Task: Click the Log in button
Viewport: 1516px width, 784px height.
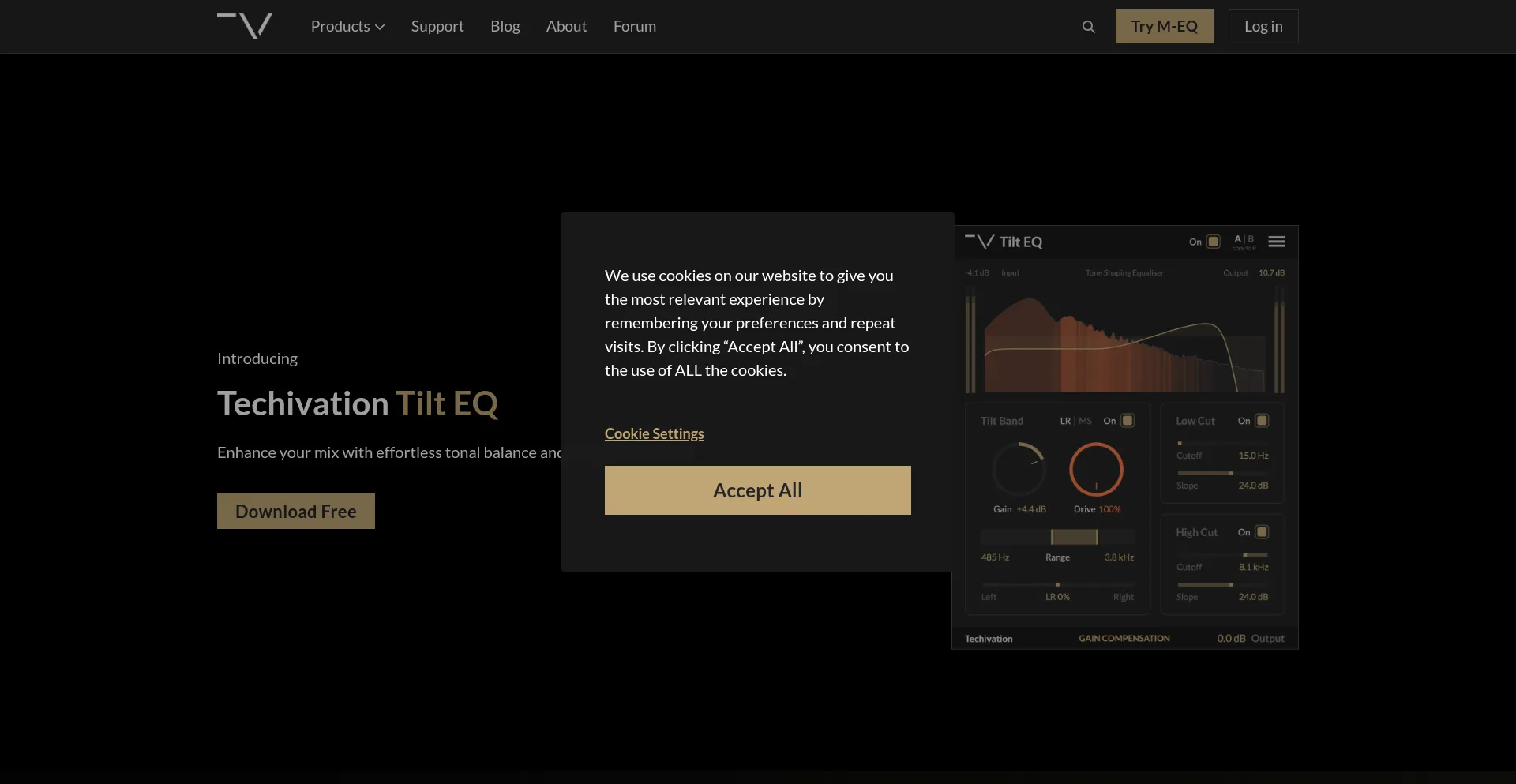Action: pyautogui.click(x=1263, y=26)
